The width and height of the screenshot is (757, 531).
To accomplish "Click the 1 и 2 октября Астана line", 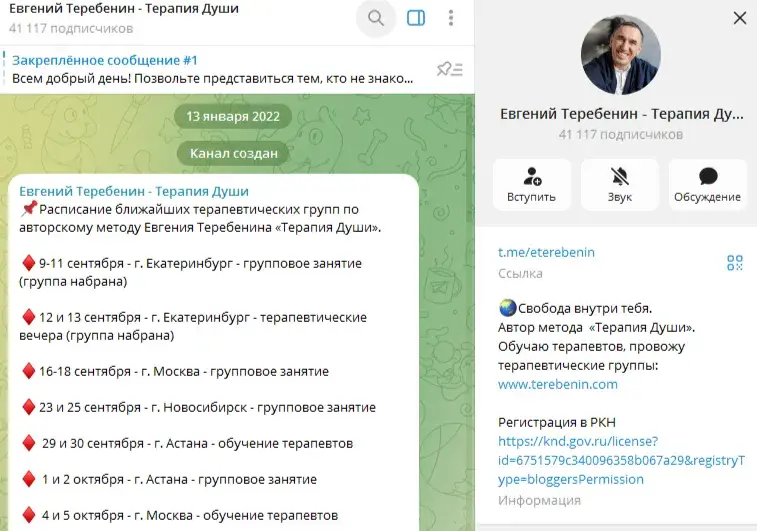I will [x=168, y=479].
